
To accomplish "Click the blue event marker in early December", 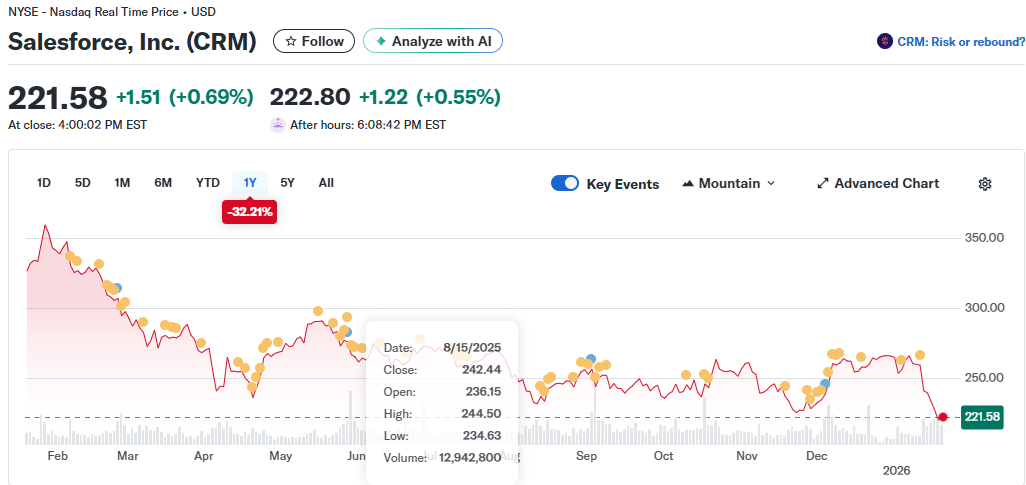I will [825, 384].
